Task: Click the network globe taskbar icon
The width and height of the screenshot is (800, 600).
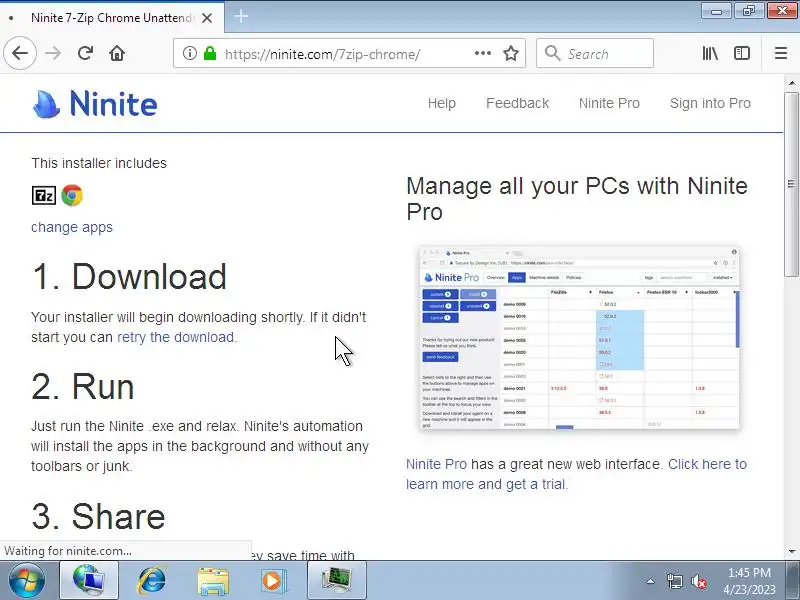Action: point(89,581)
